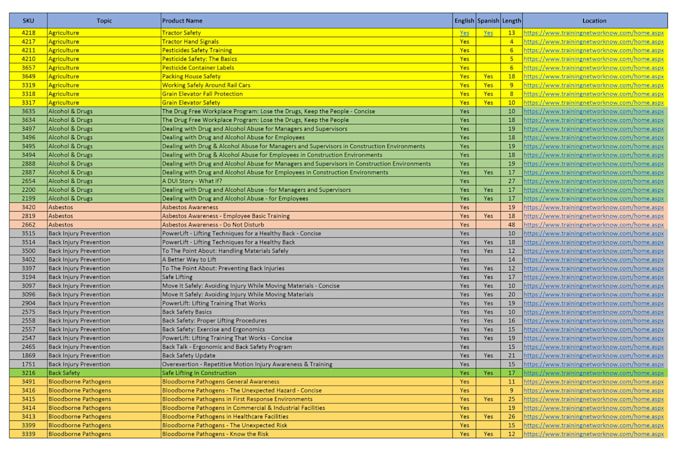680x451 pixels.
Task: Select the Topic column header
Action: click(x=104, y=20)
